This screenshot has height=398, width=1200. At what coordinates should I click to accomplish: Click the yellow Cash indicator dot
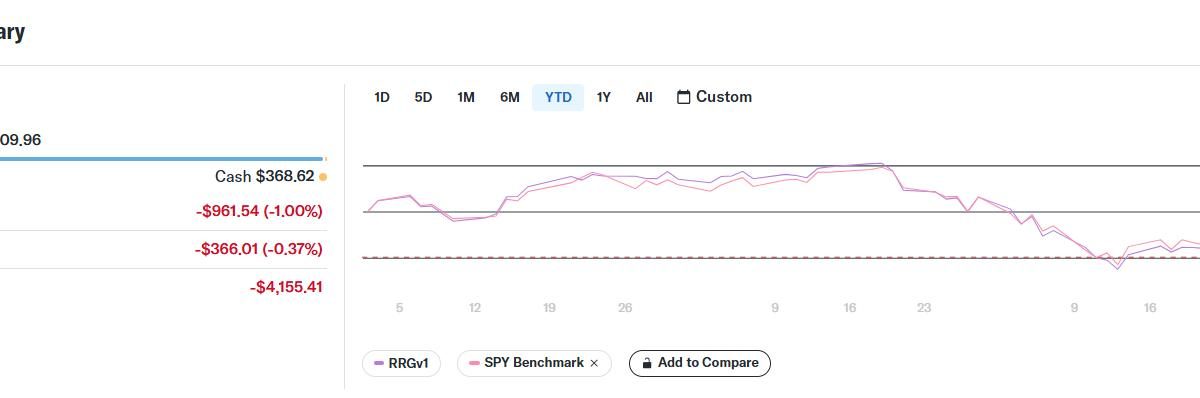pos(323,177)
